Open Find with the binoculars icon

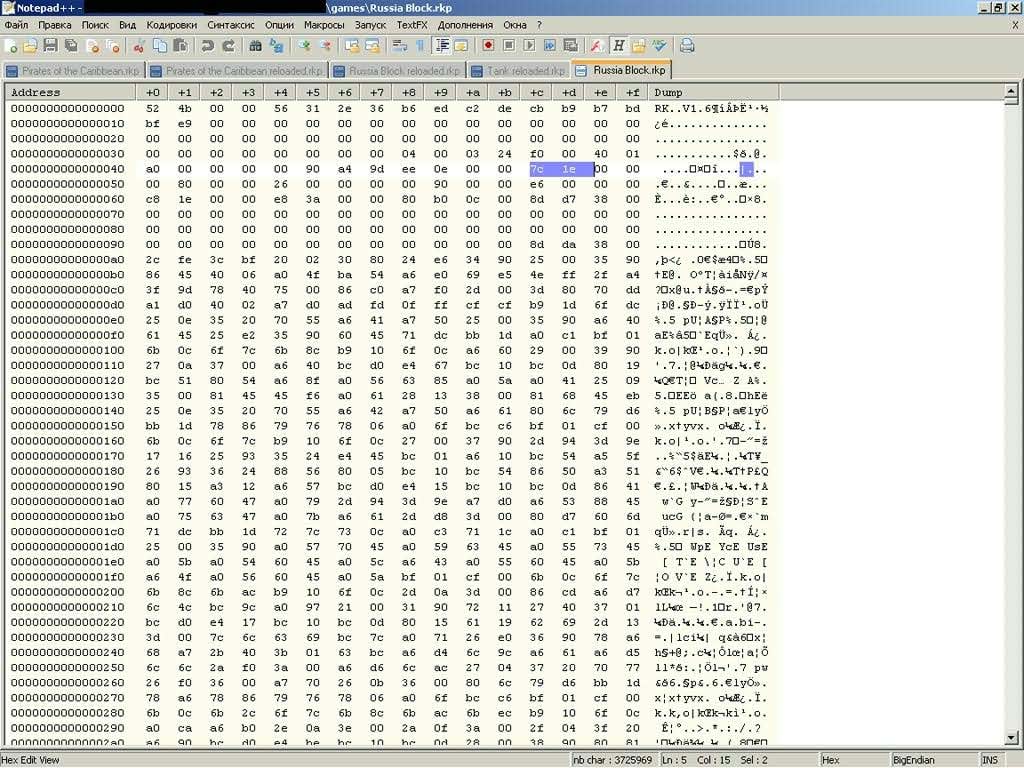pos(255,46)
